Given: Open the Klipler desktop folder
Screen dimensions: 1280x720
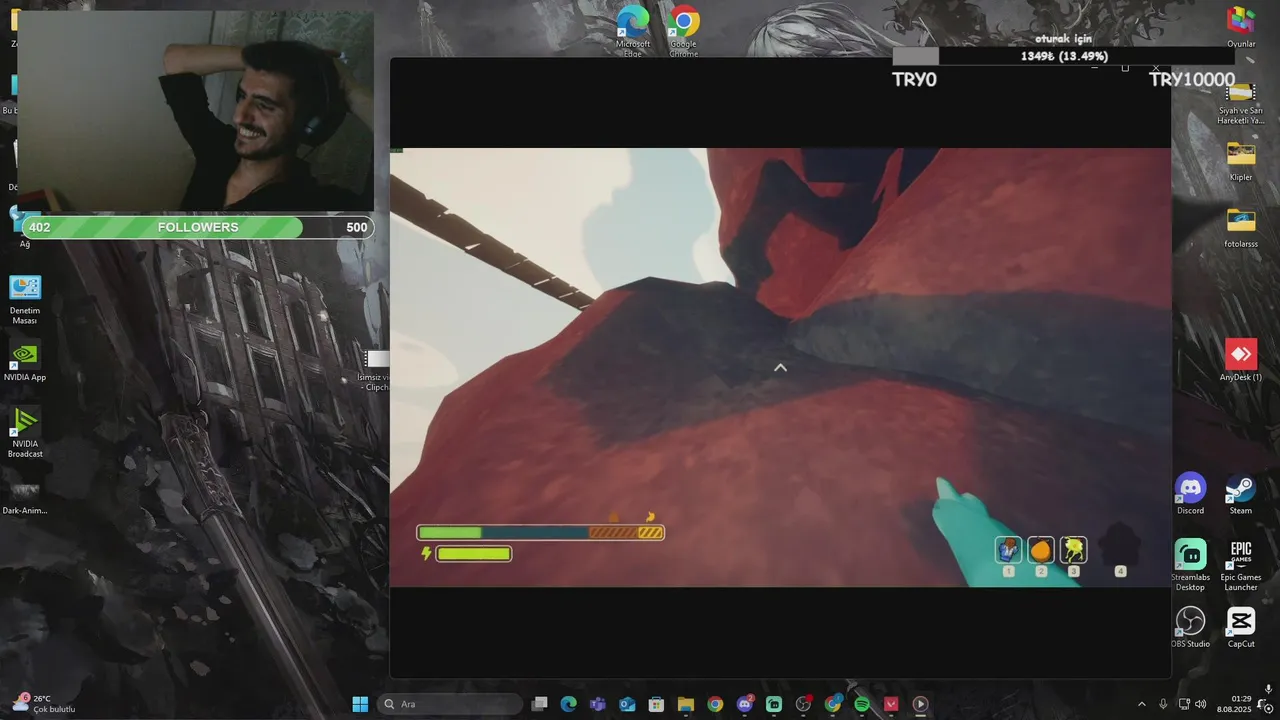Looking at the screenshot, I should [x=1241, y=161].
